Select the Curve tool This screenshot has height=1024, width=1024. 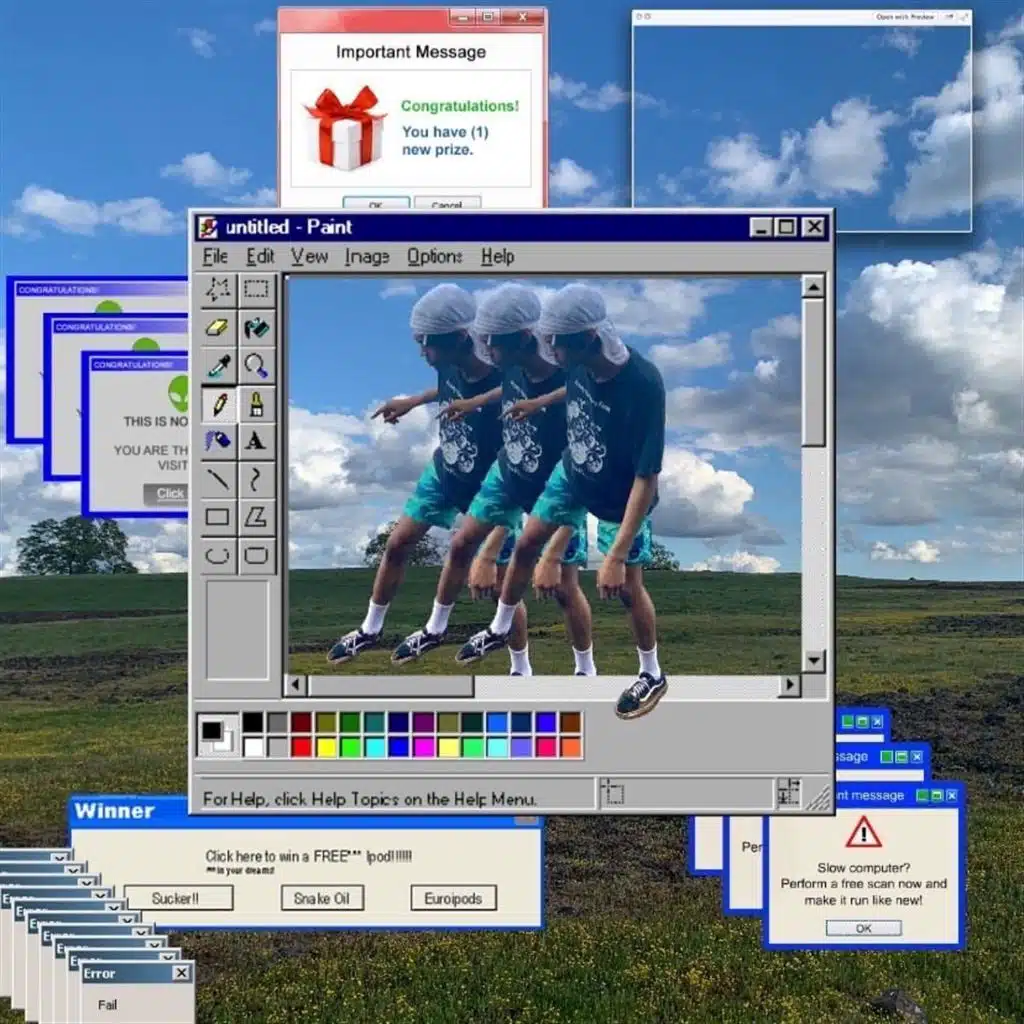click(x=257, y=479)
